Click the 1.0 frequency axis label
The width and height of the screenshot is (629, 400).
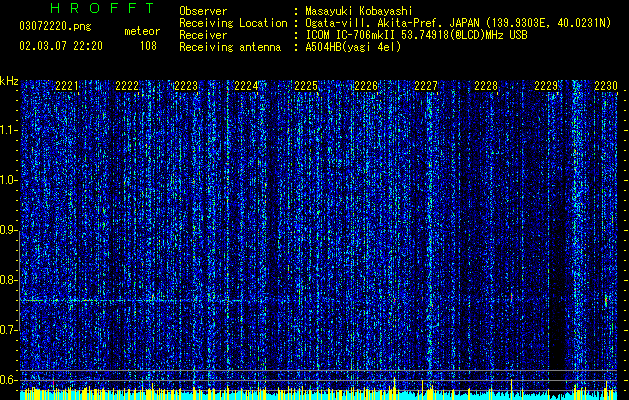9,181
